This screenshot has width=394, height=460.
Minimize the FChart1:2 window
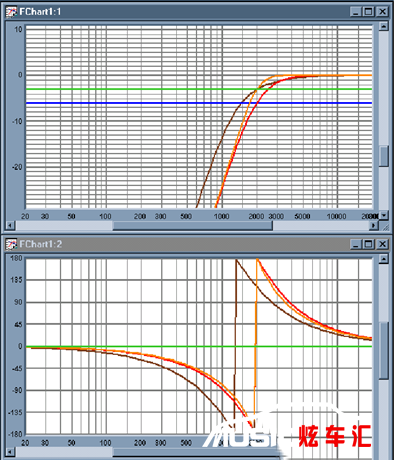click(x=356, y=244)
